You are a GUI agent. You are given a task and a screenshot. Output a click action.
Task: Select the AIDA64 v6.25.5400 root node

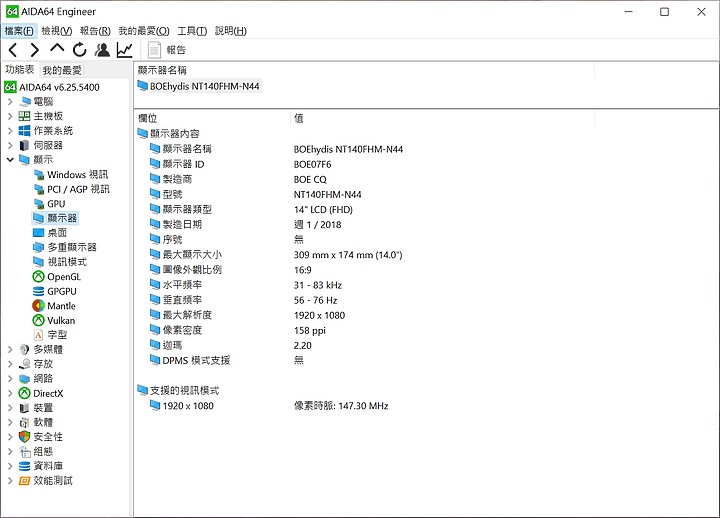[52, 87]
